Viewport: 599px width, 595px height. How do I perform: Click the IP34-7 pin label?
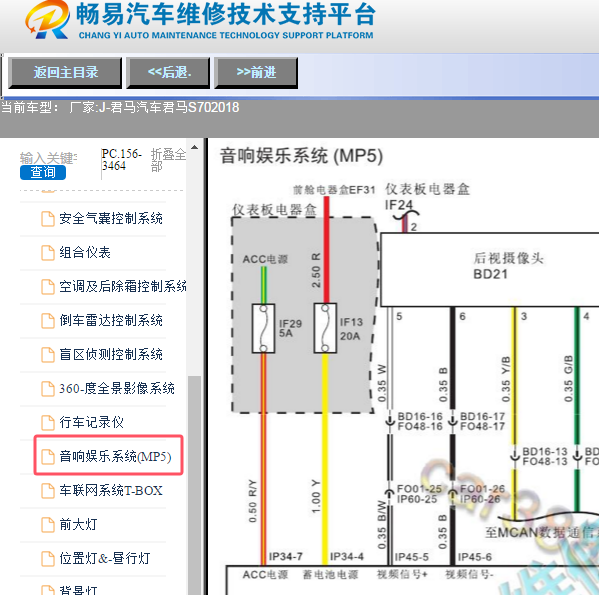pos(285,557)
